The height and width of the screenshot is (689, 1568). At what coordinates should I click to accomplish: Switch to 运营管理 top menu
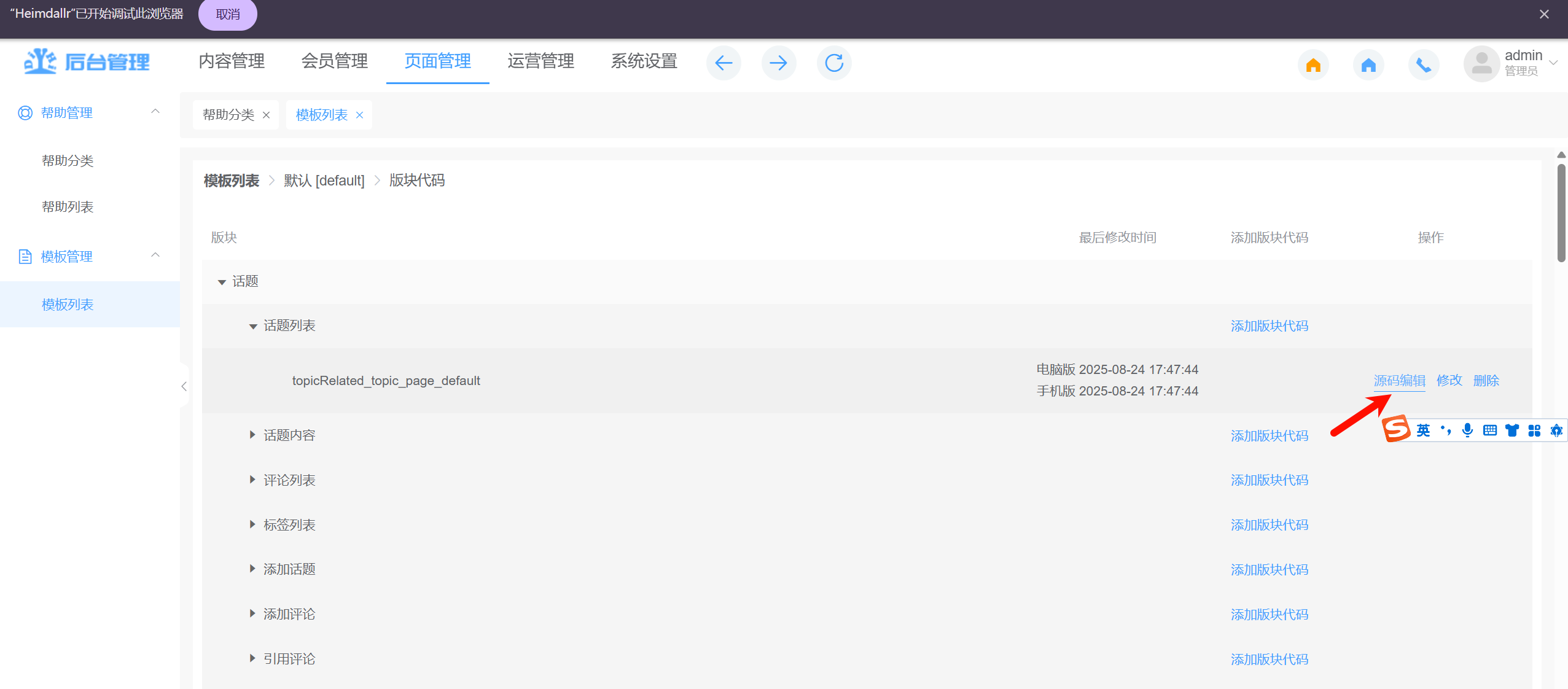(x=540, y=61)
